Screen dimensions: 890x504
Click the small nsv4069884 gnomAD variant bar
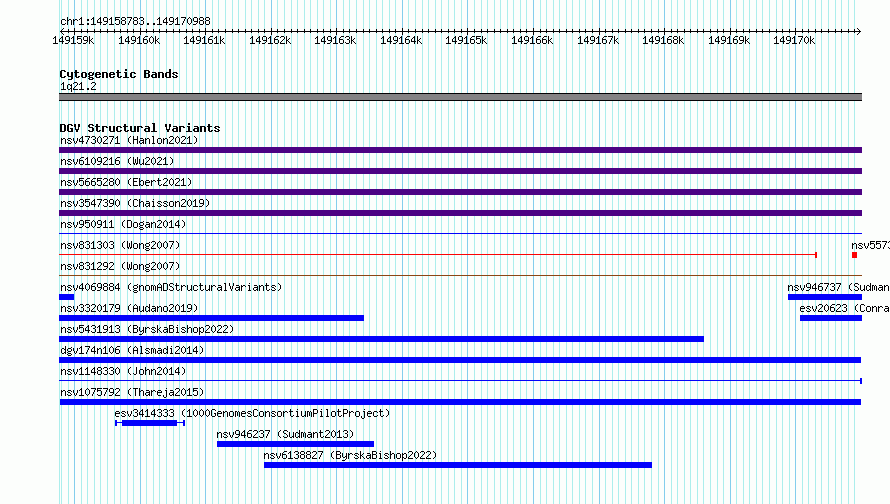point(66,297)
